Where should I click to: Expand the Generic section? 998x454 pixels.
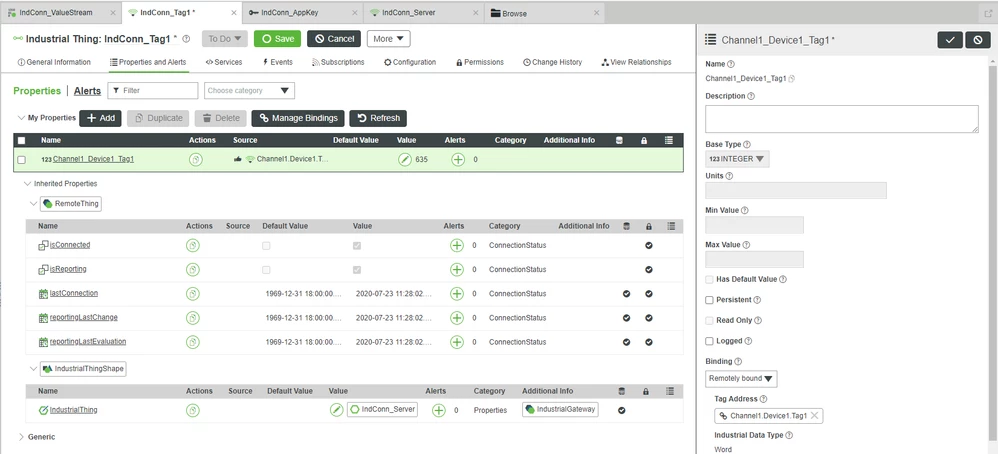click(x=22, y=437)
